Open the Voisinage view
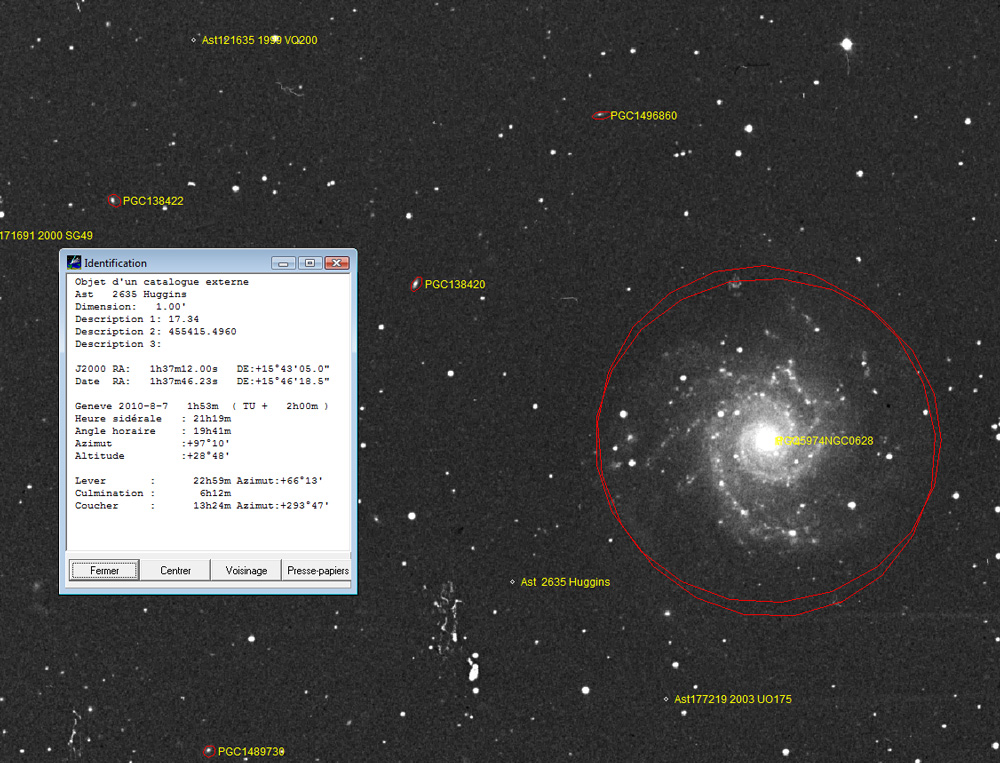Viewport: 1000px width, 763px height. coord(245,570)
